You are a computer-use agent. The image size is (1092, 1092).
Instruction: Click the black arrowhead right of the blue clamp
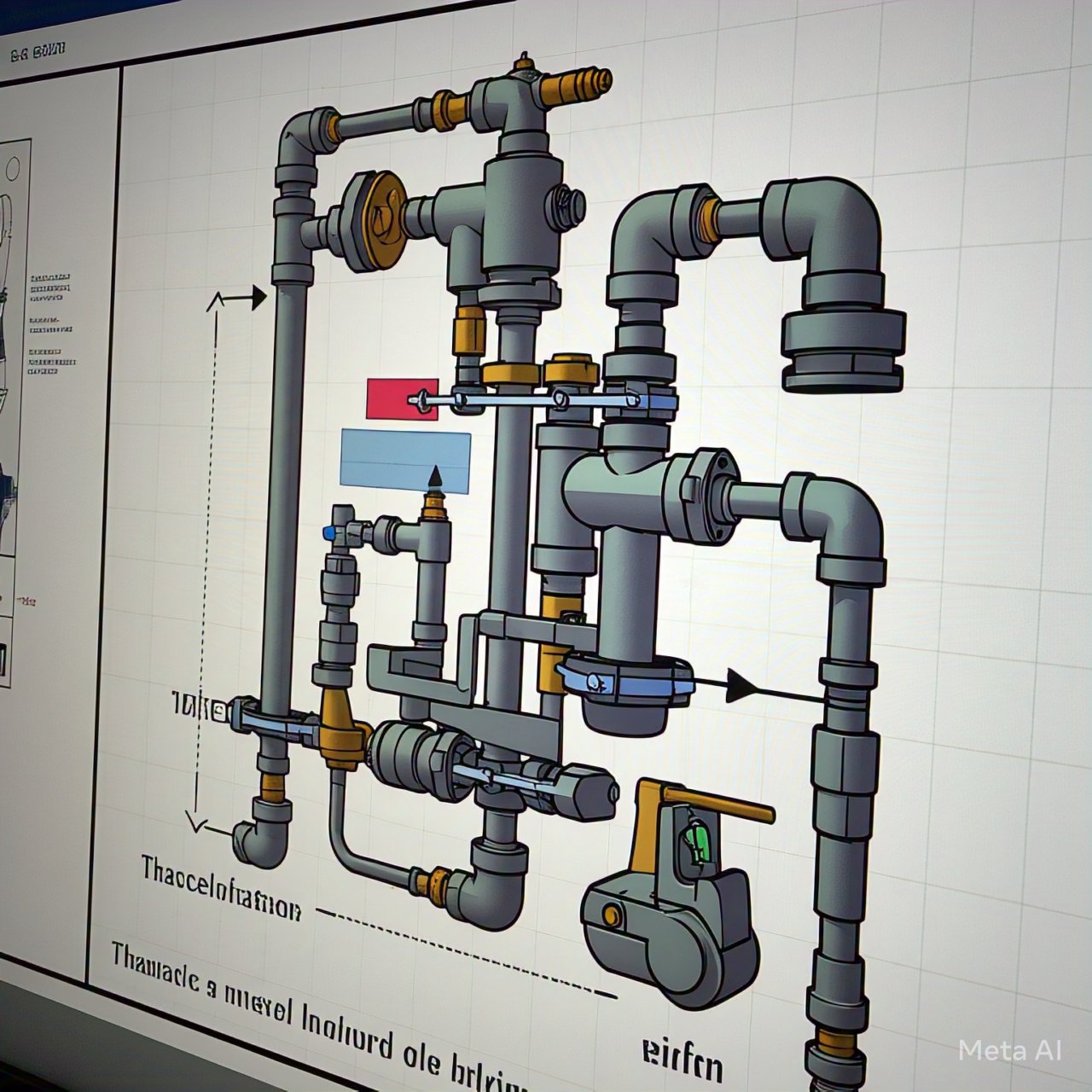tap(741, 685)
